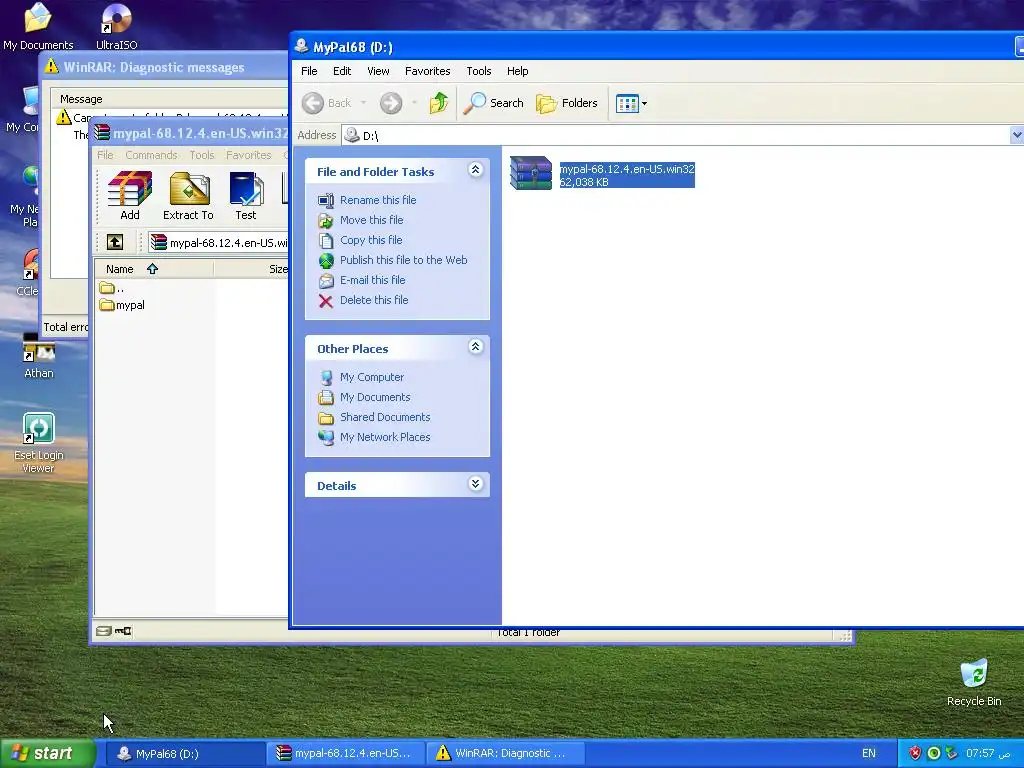Open the My Documents desktop icon
Image resolution: width=1024 pixels, height=768 pixels.
click(38, 26)
